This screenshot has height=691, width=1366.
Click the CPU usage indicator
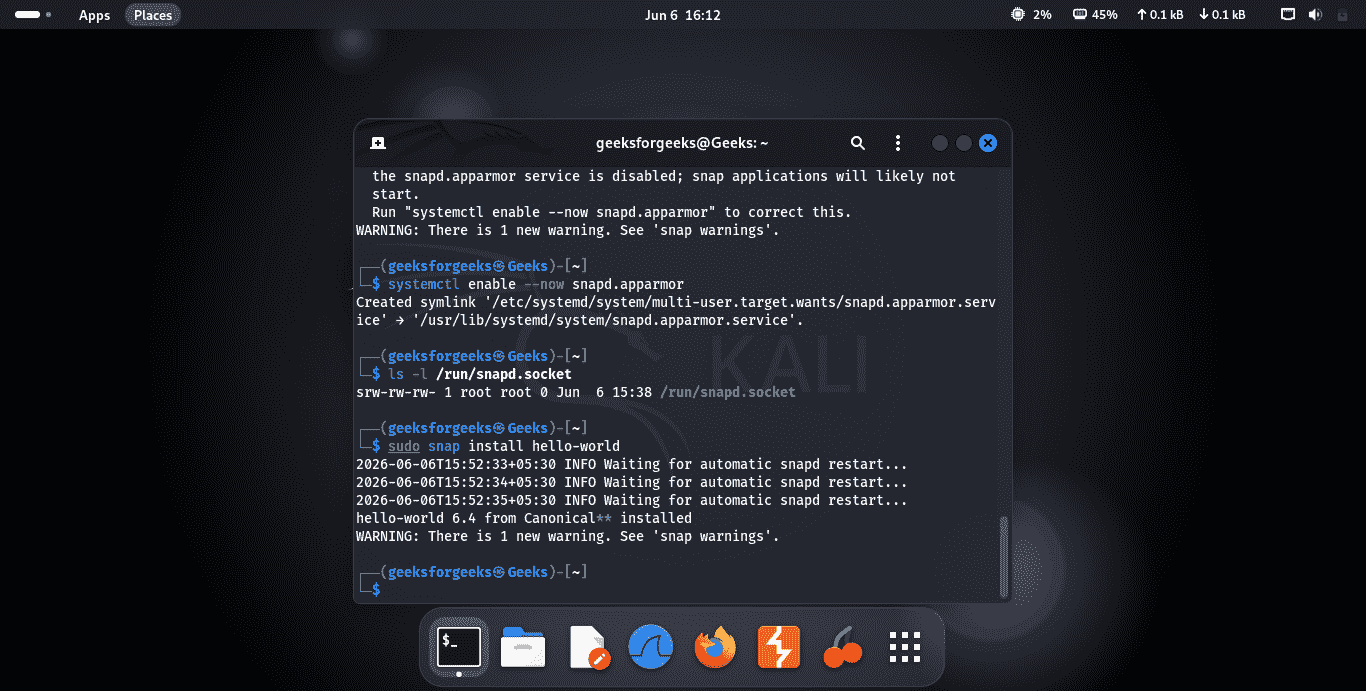point(1031,15)
